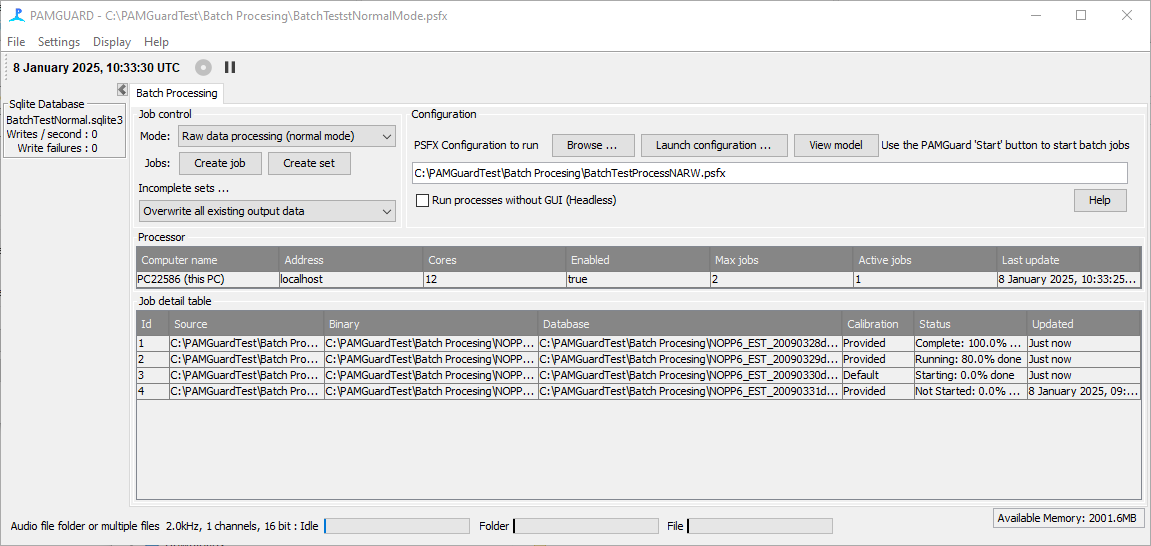The width and height of the screenshot is (1151, 546).
Task: Click the Browse ... button
Action: (592, 145)
